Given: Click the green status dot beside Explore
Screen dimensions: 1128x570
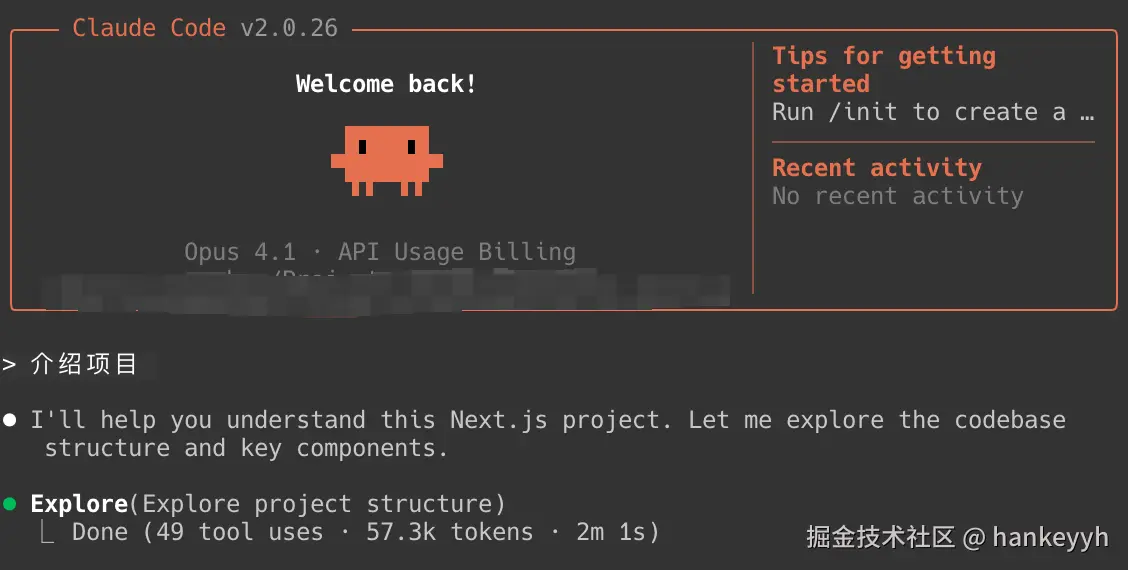Looking at the screenshot, I should [x=9, y=504].
